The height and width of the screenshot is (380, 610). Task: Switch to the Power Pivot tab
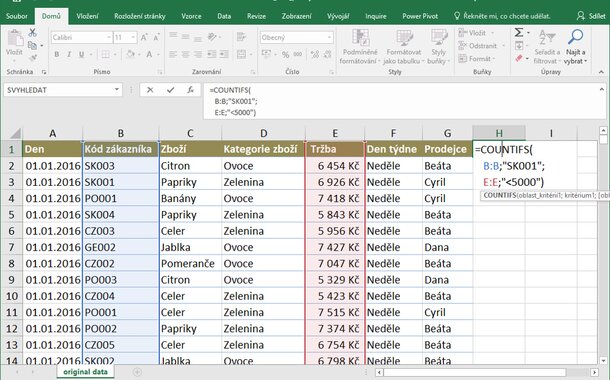[420, 16]
